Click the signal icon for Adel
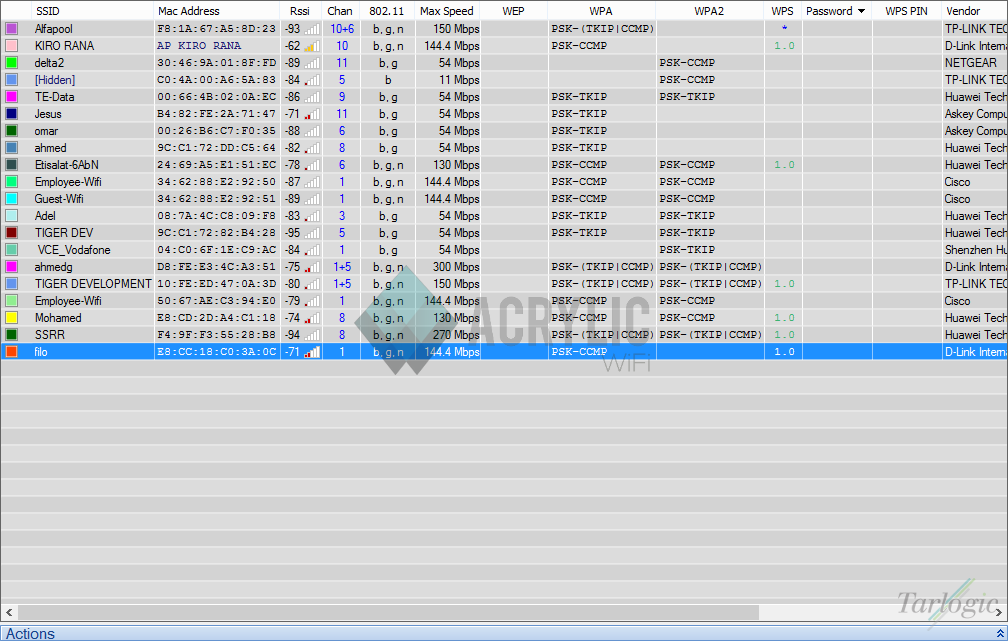The image size is (1008, 641). click(312, 215)
